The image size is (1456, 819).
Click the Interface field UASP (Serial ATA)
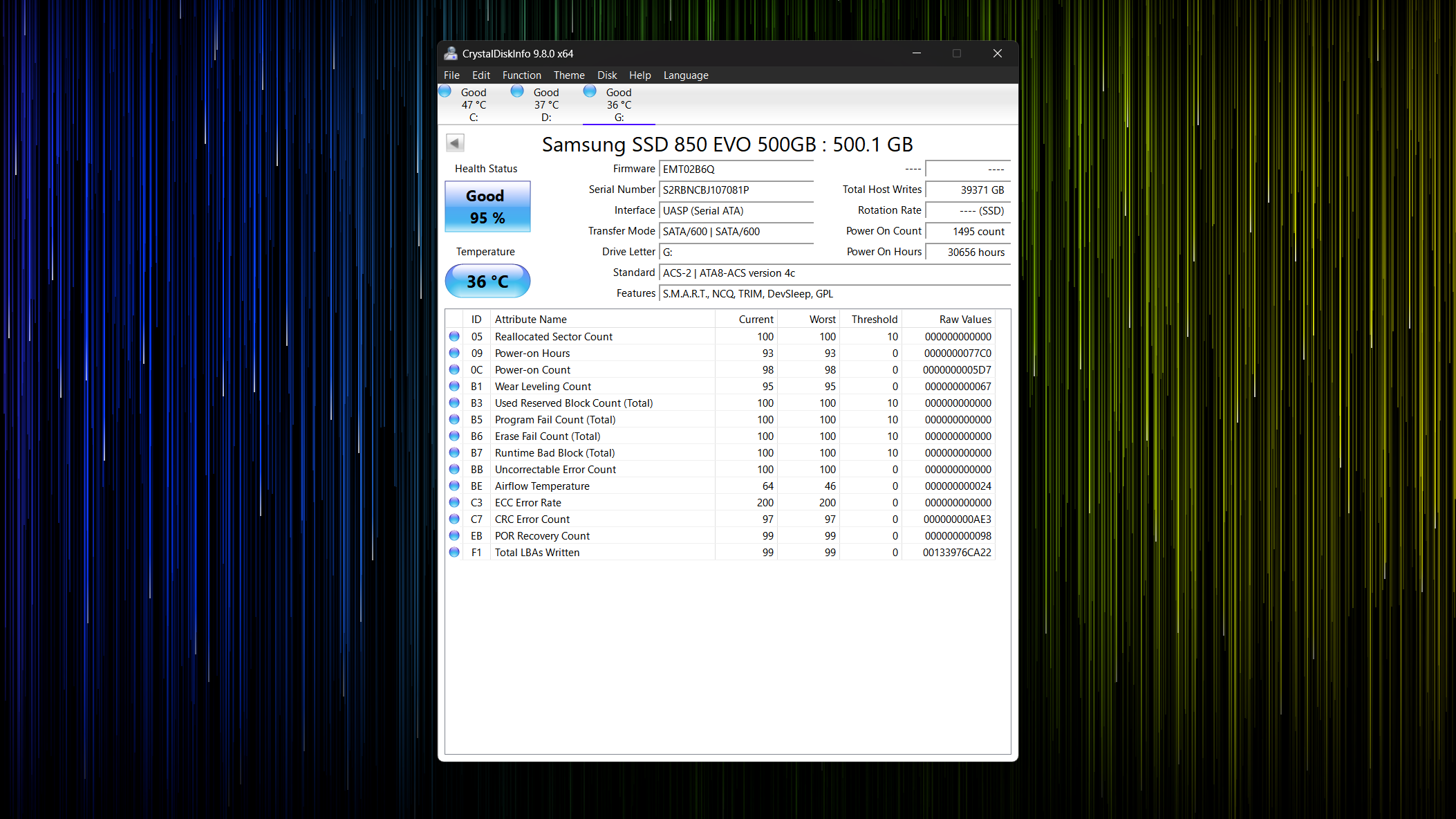[x=736, y=210]
